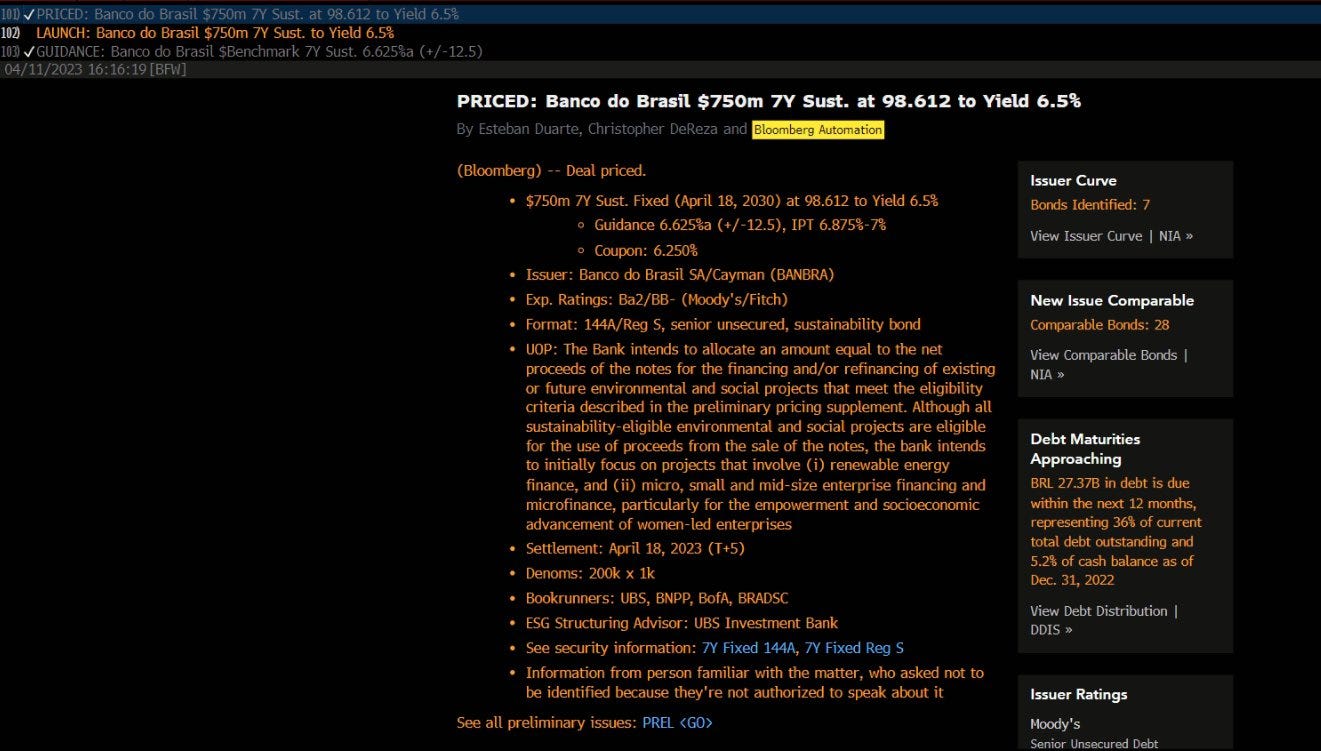Image resolution: width=1321 pixels, height=751 pixels.
Task: Click the Debt Maturities Approaching heading
Action: point(1085,449)
